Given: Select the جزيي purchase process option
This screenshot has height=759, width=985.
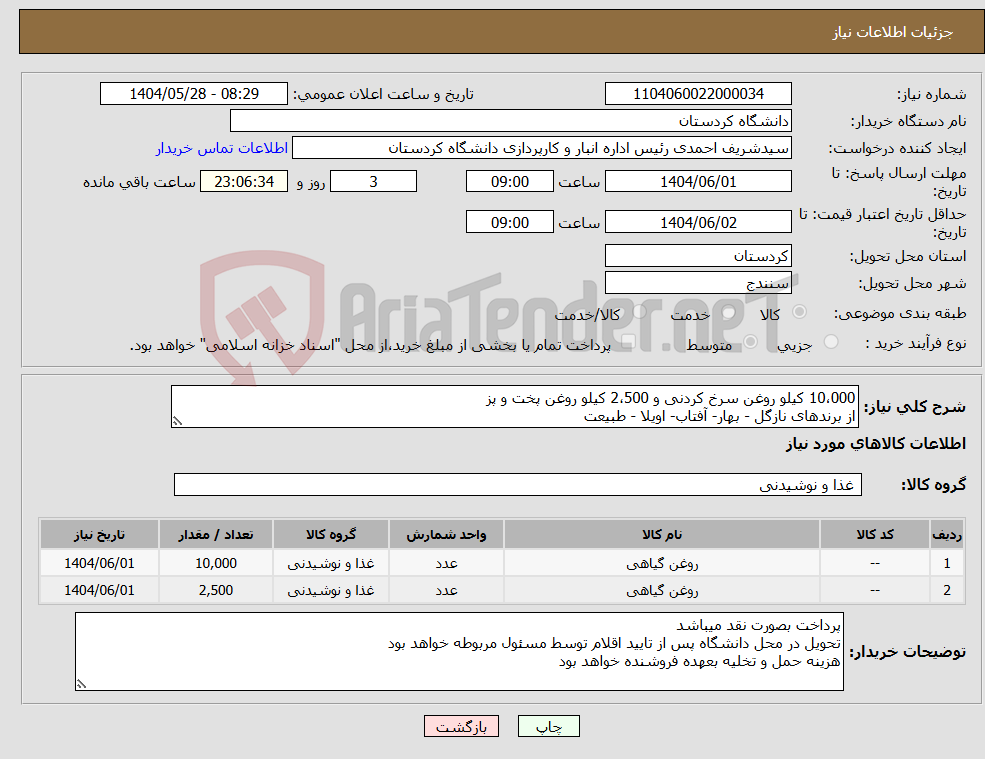Looking at the screenshot, I should (x=830, y=341).
